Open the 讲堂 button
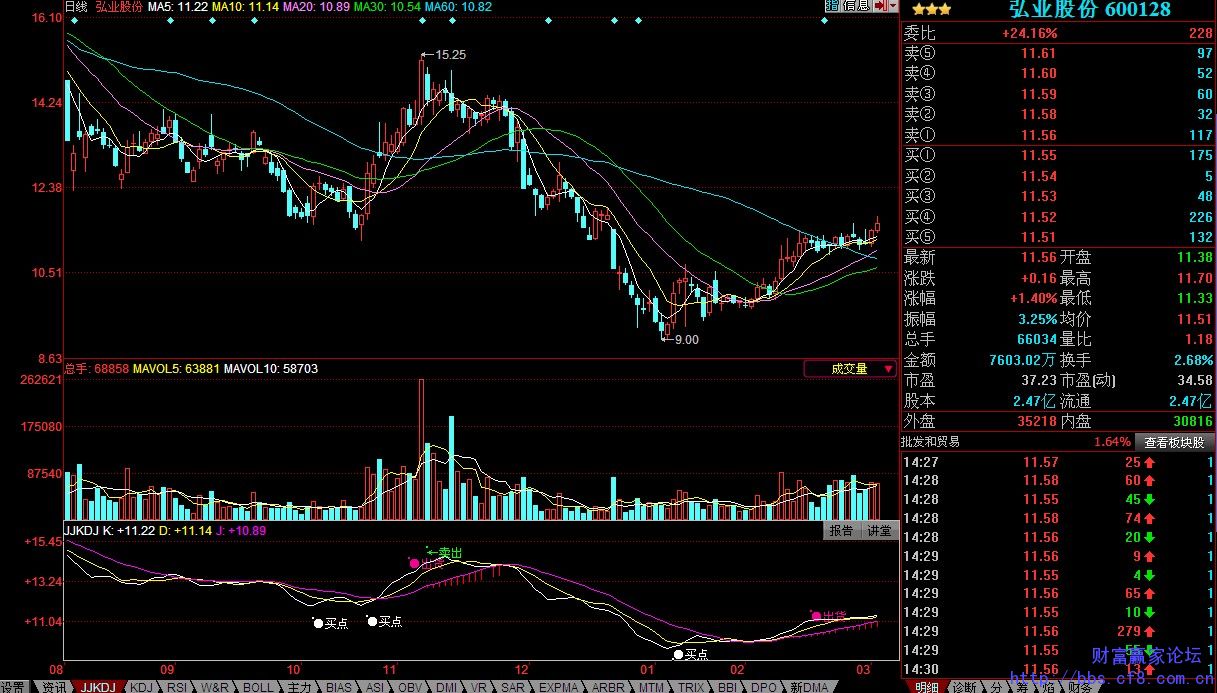Viewport: 1217px width, 693px height. [879, 530]
